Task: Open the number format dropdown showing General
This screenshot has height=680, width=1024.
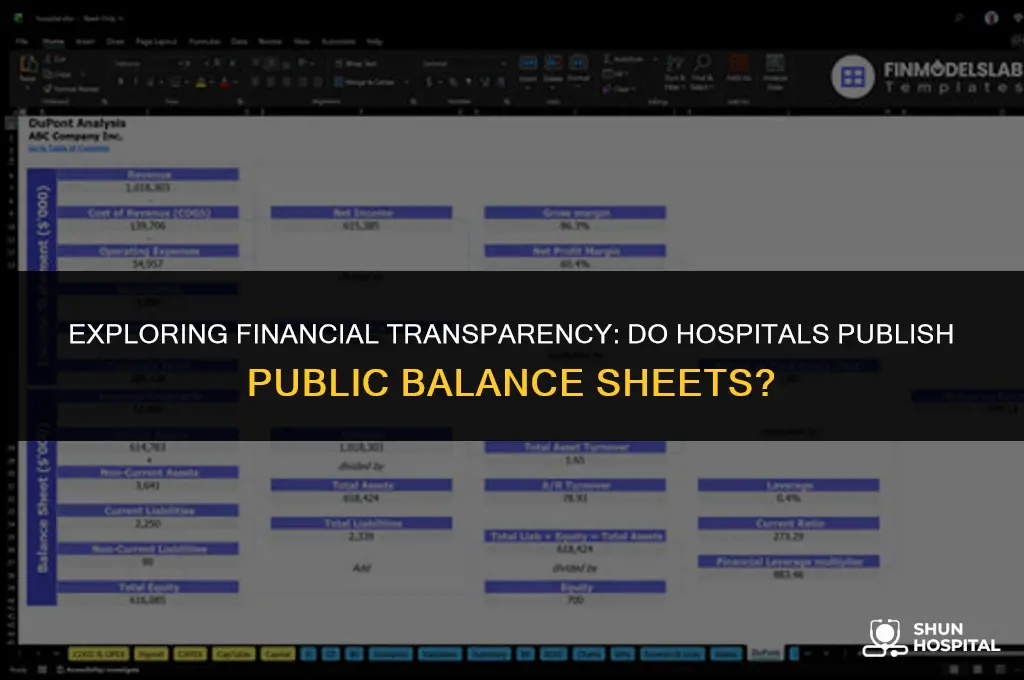Action: pyautogui.click(x=464, y=64)
